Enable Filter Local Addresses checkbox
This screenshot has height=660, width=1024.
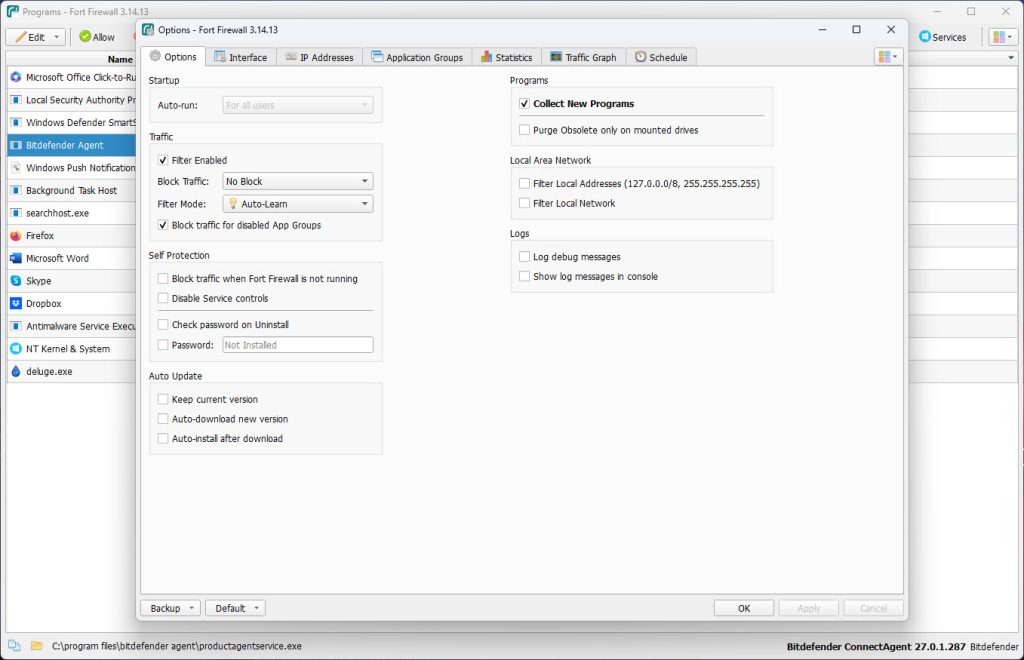pyautogui.click(x=524, y=183)
